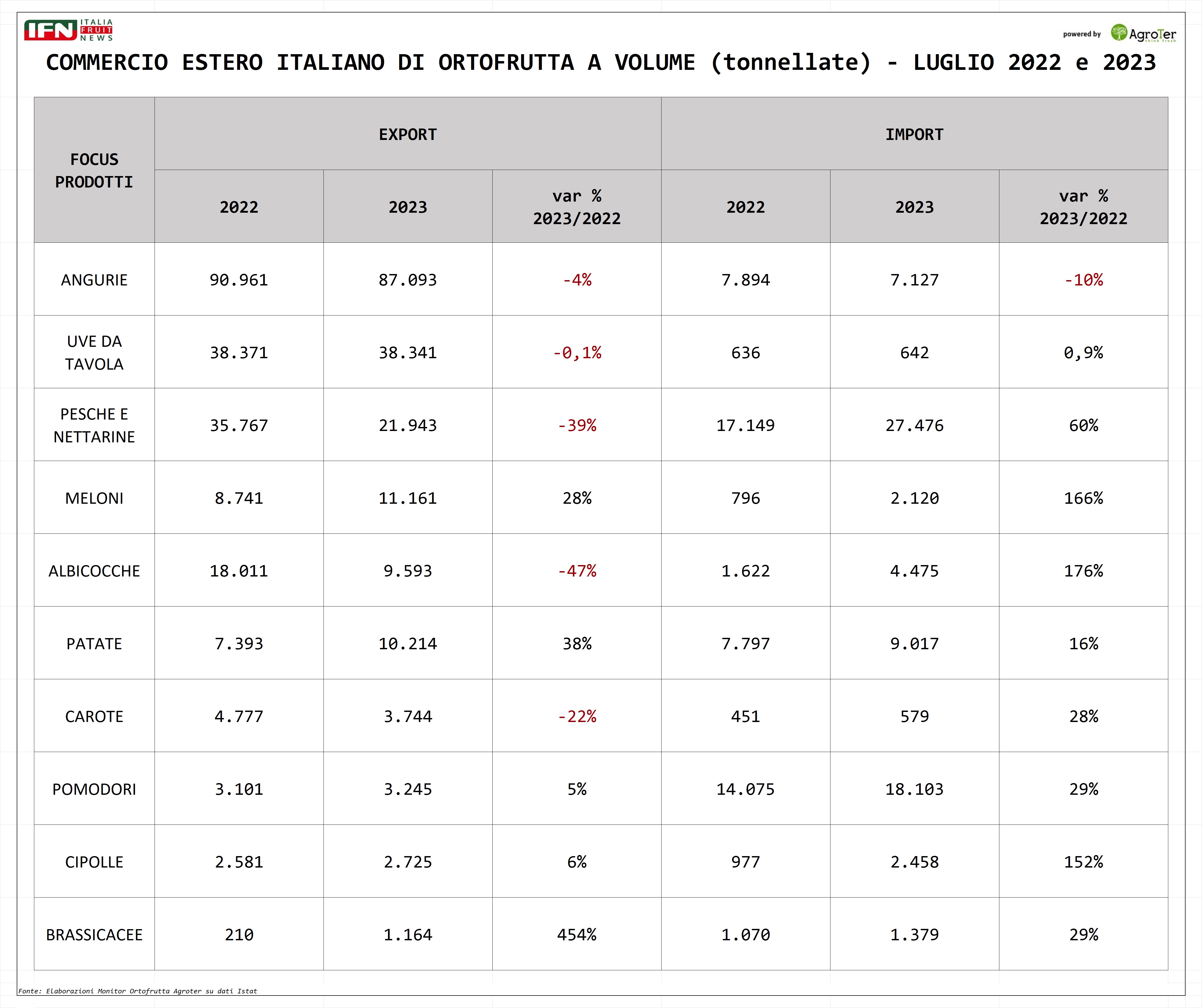Image resolution: width=1202 pixels, height=1008 pixels.
Task: Click the MELONI export 2023 value 11.161
Action: pos(408,498)
